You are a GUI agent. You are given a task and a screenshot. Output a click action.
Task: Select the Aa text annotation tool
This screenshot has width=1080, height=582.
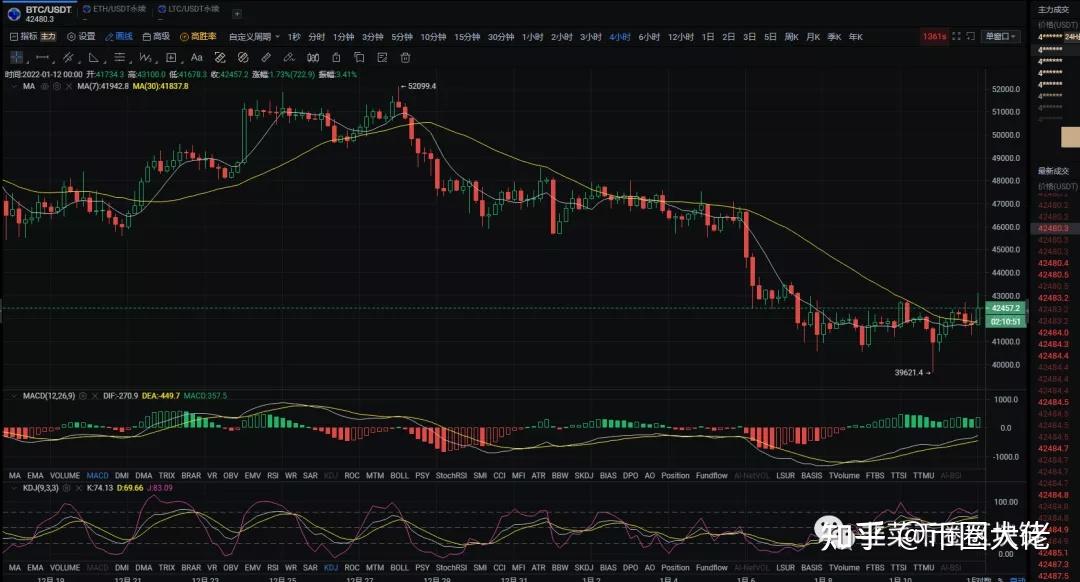coord(196,57)
